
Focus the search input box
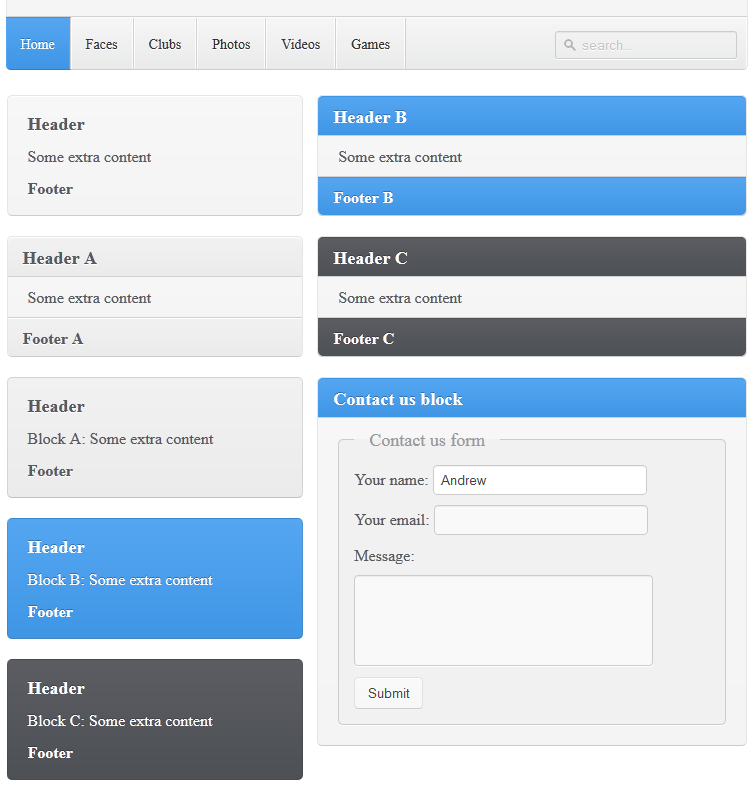pos(655,45)
